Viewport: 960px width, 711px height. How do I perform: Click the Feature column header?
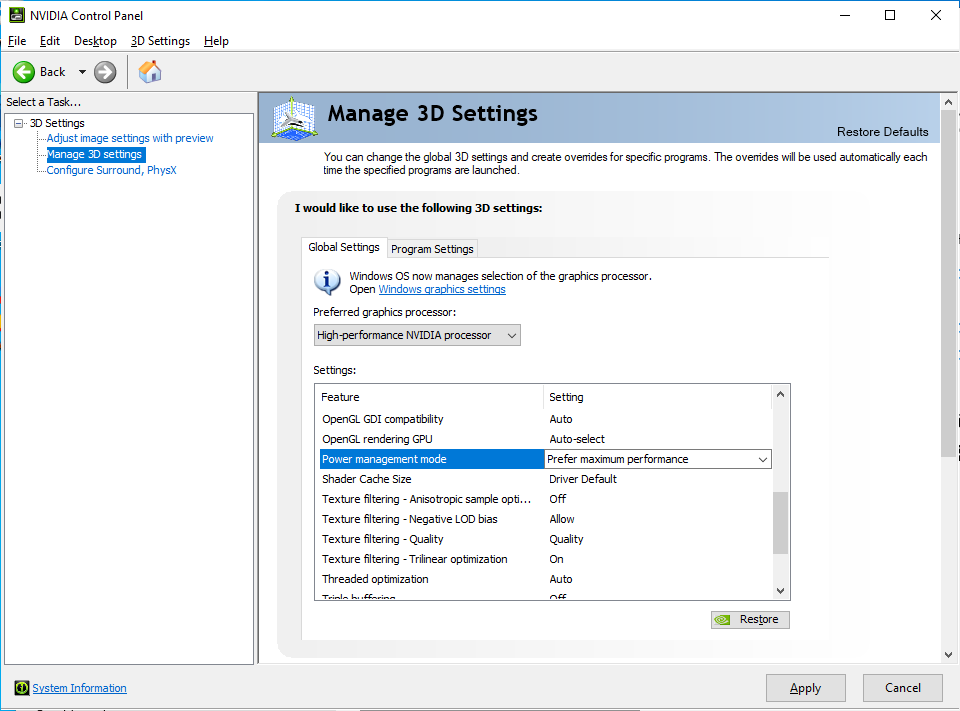pos(429,397)
